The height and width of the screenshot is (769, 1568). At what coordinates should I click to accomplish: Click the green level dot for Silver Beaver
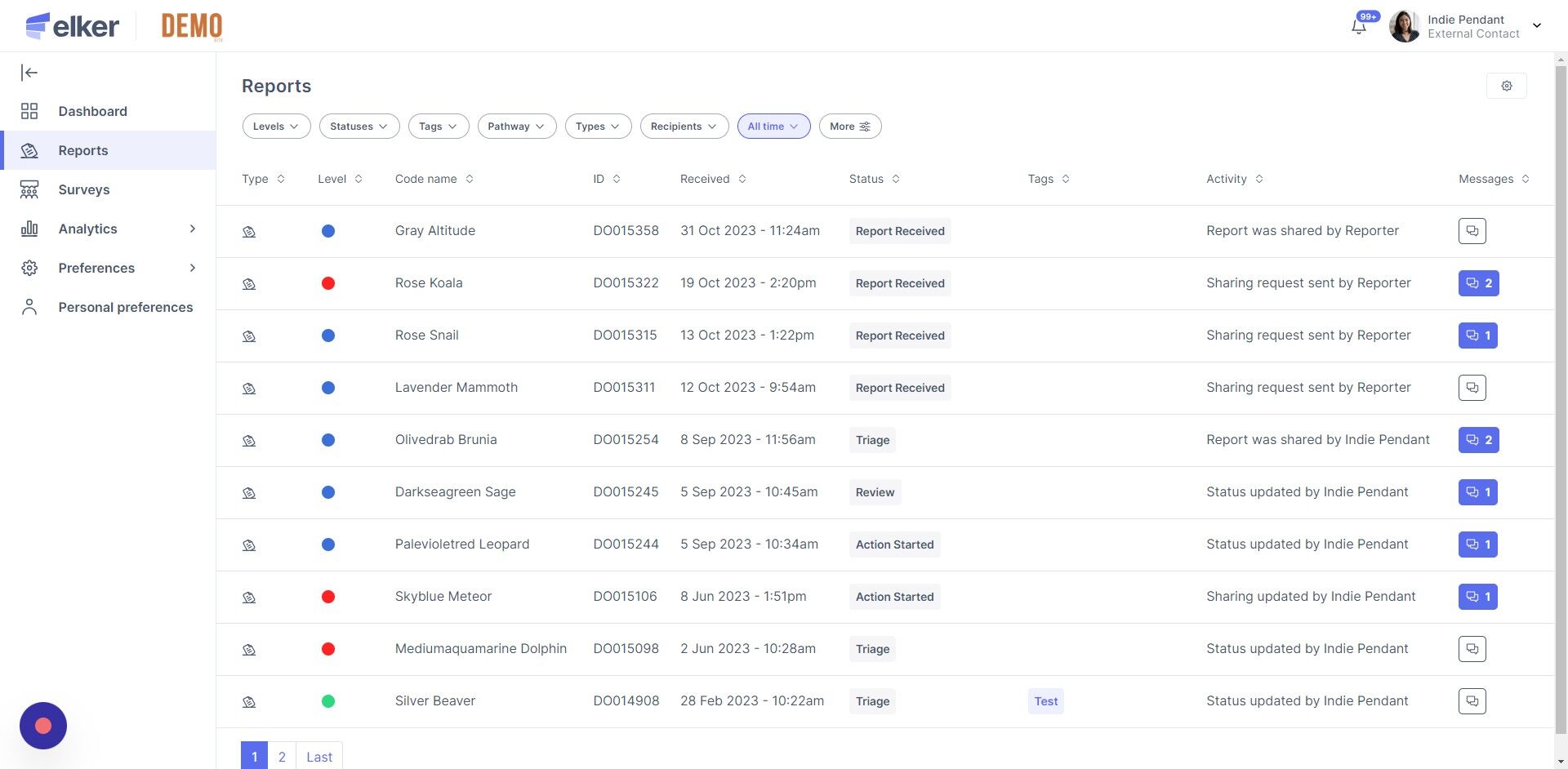(x=328, y=701)
